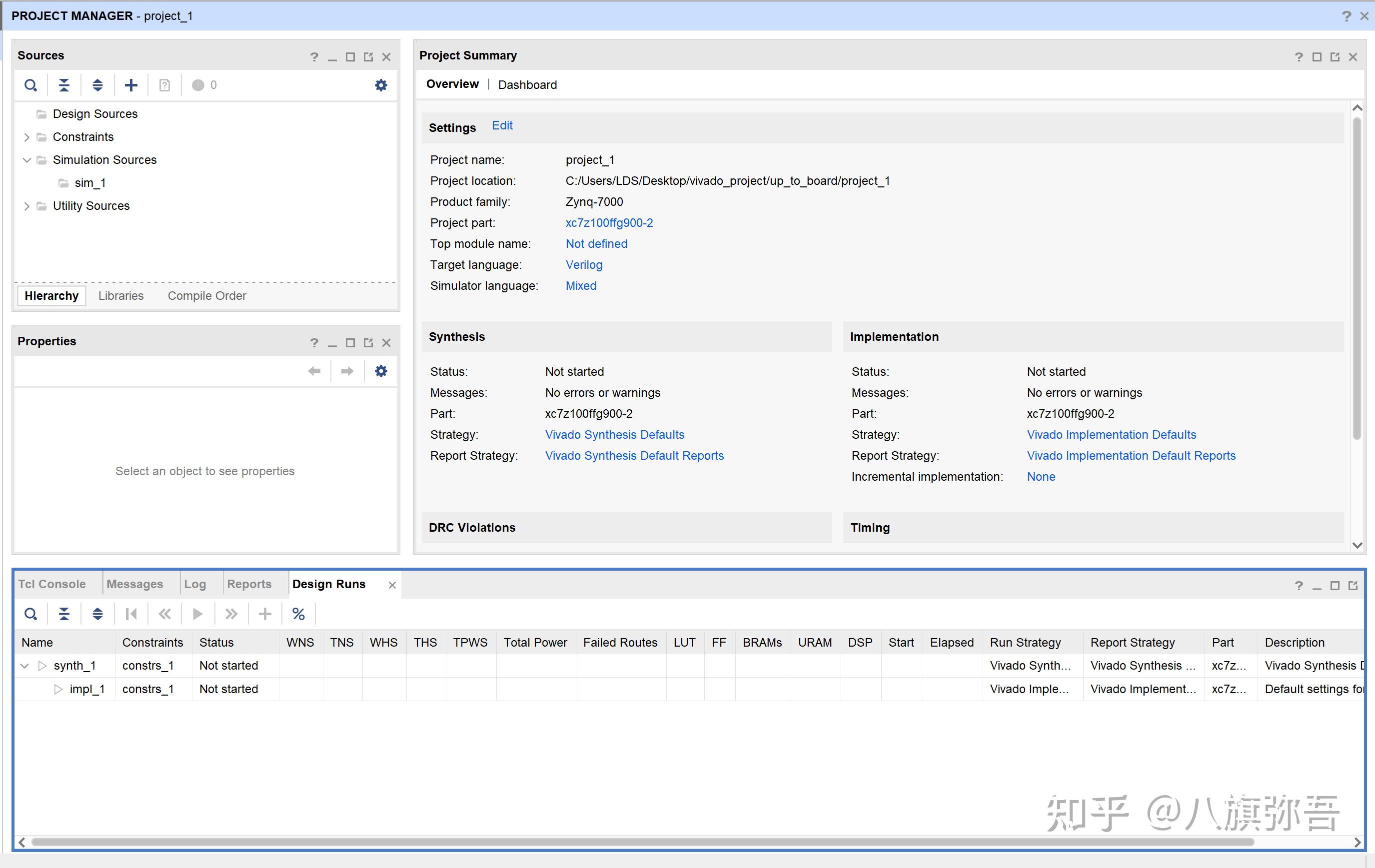Viewport: 1375px width, 868px height.
Task: Open the Tcl Console tab
Action: (x=52, y=584)
